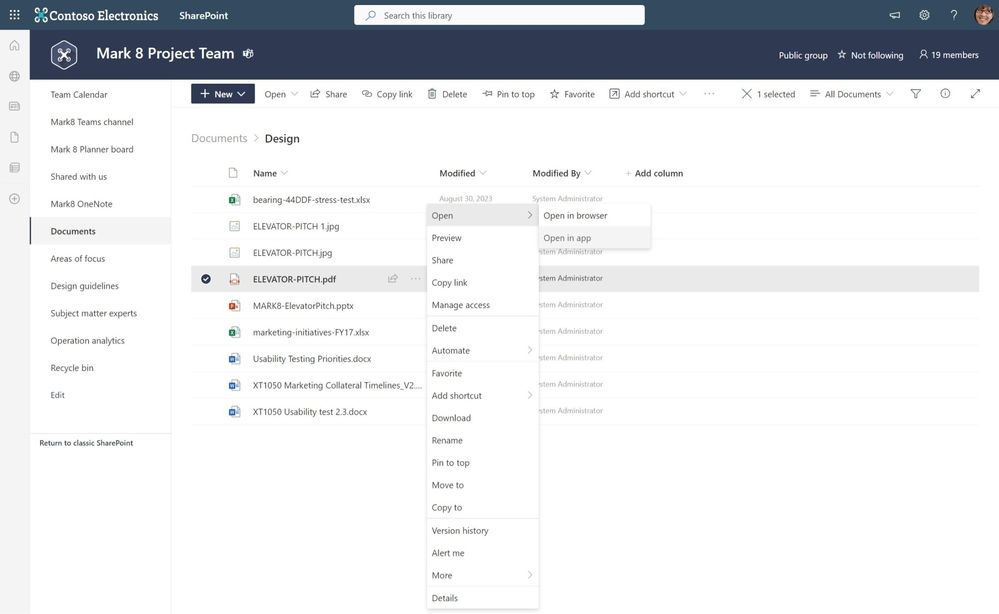999x614 pixels.
Task: Click the file type column header icon
Action: coord(233,173)
